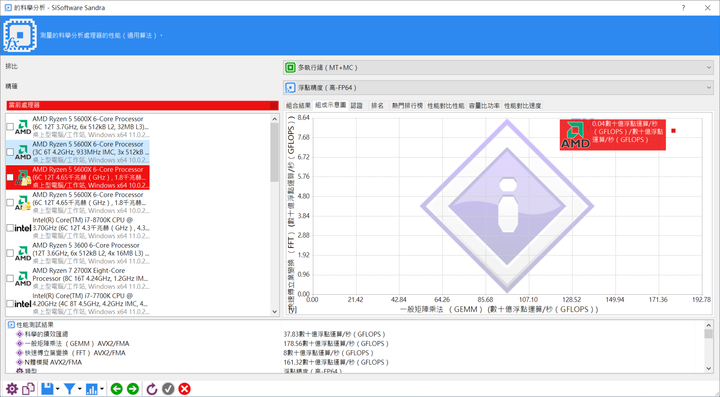Image resolution: width=720 pixels, height=397 pixels.
Task: Click the red X cancel icon
Action: (x=185, y=389)
